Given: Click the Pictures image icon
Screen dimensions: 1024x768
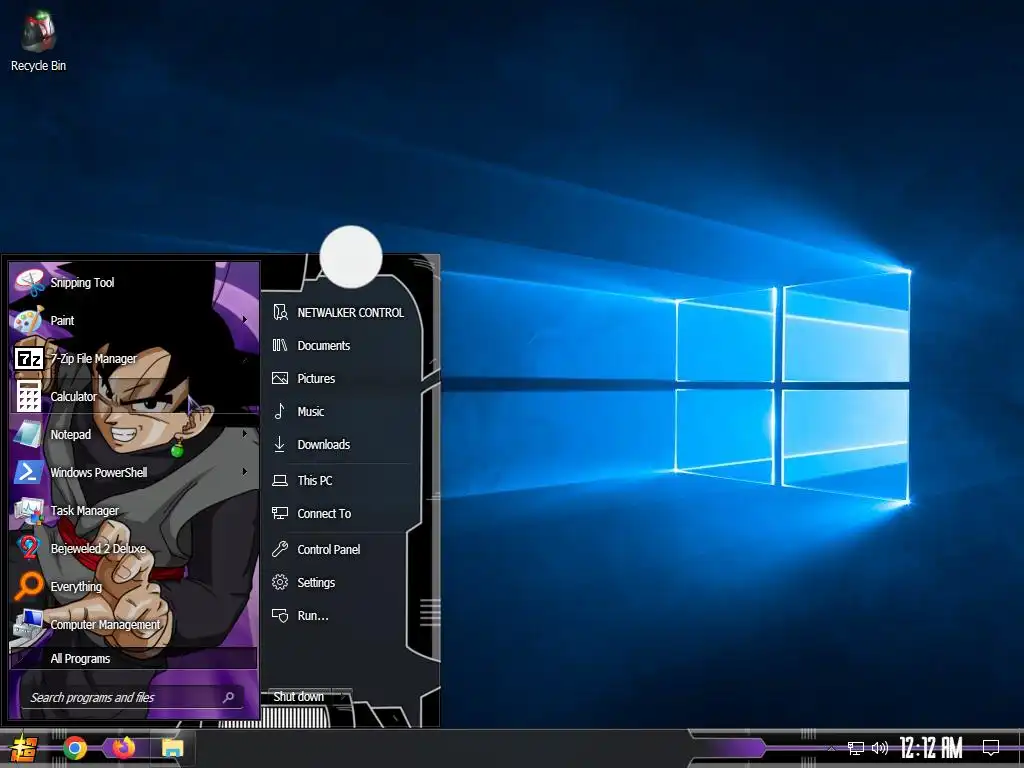Looking at the screenshot, I should pyautogui.click(x=280, y=378).
